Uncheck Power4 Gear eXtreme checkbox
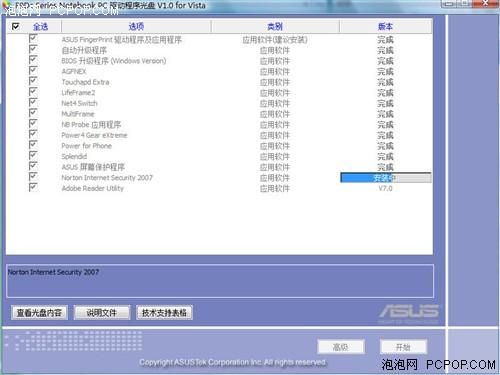This screenshot has height=375, width=500. 33,134
